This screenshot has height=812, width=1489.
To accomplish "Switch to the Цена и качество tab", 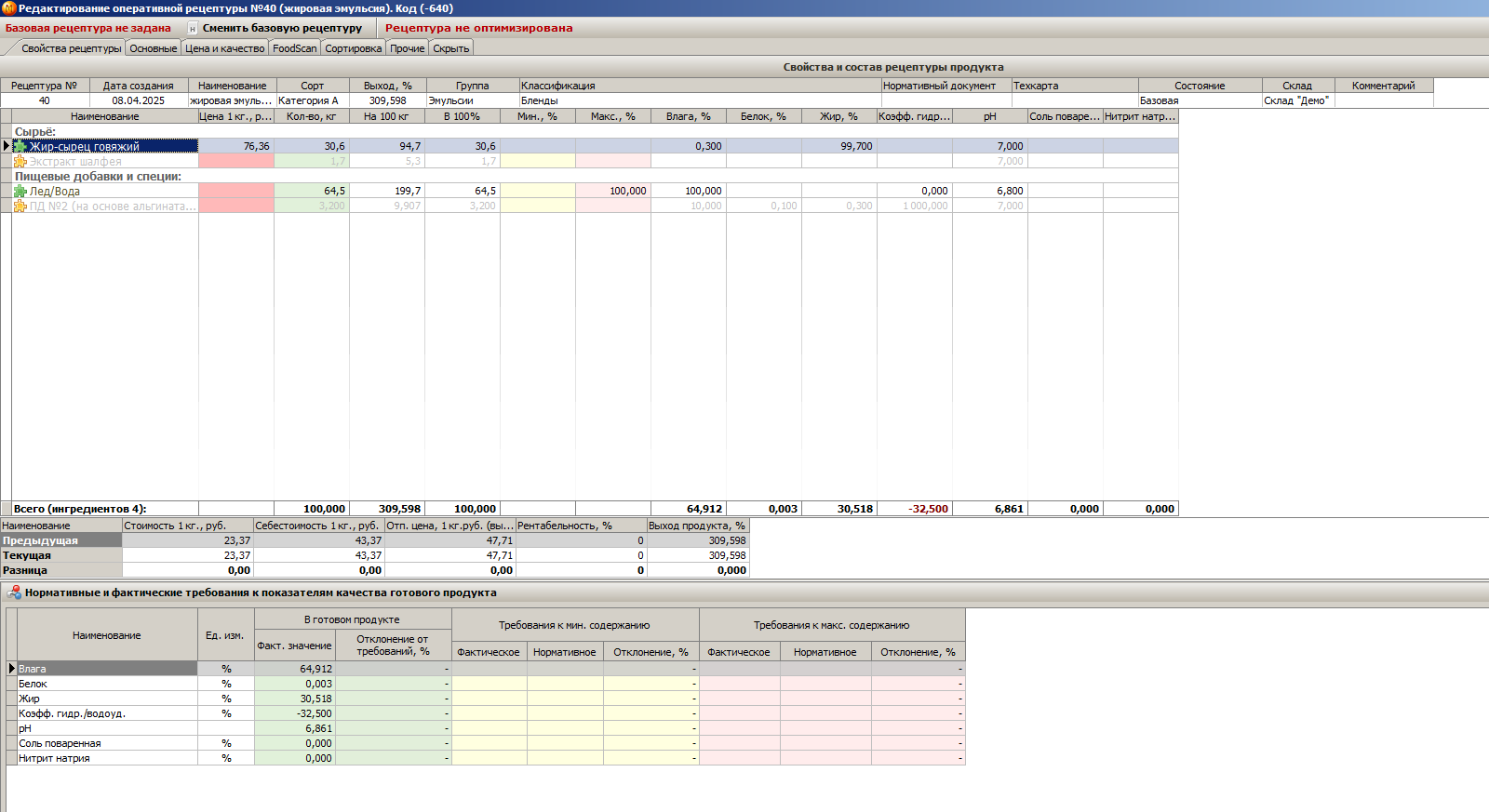I will [x=224, y=48].
